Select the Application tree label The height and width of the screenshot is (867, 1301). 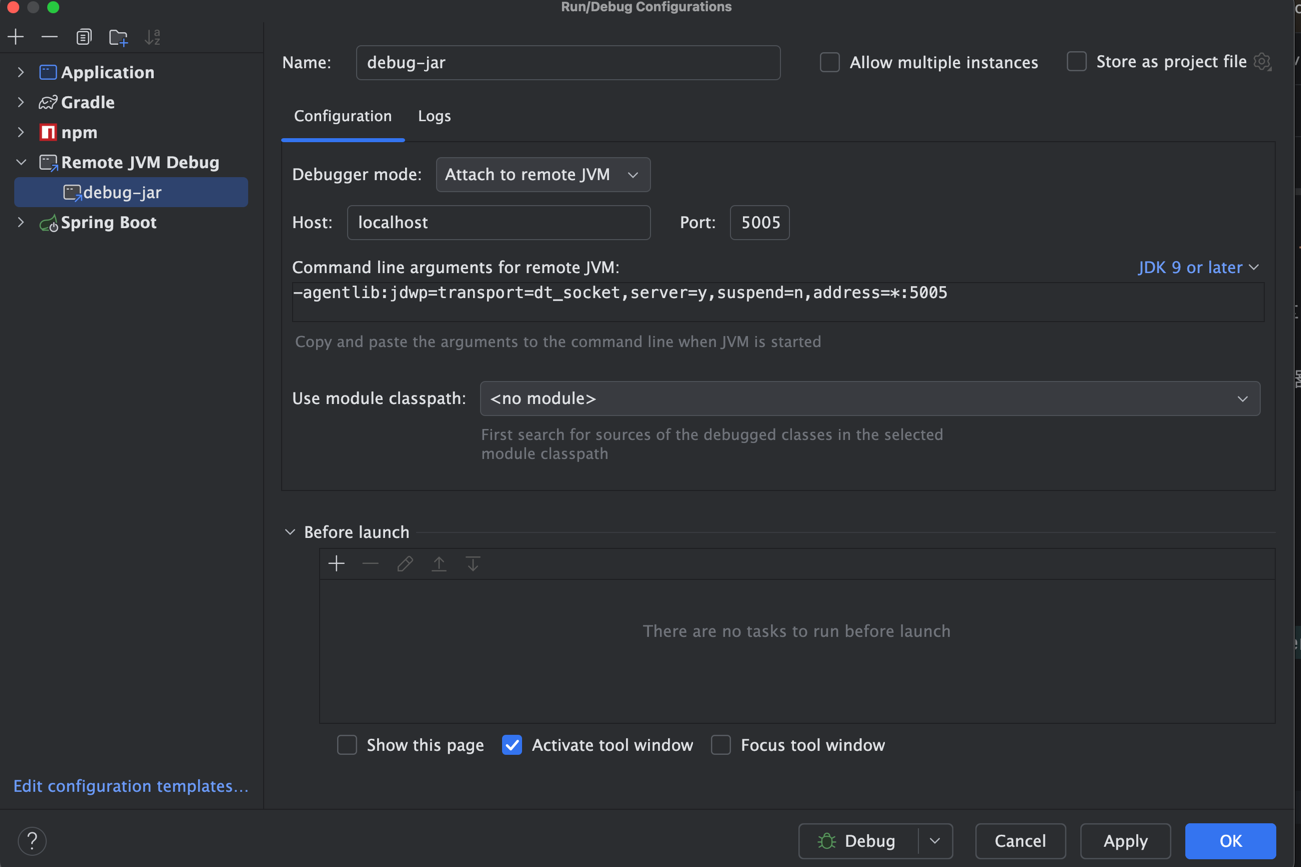[108, 72]
